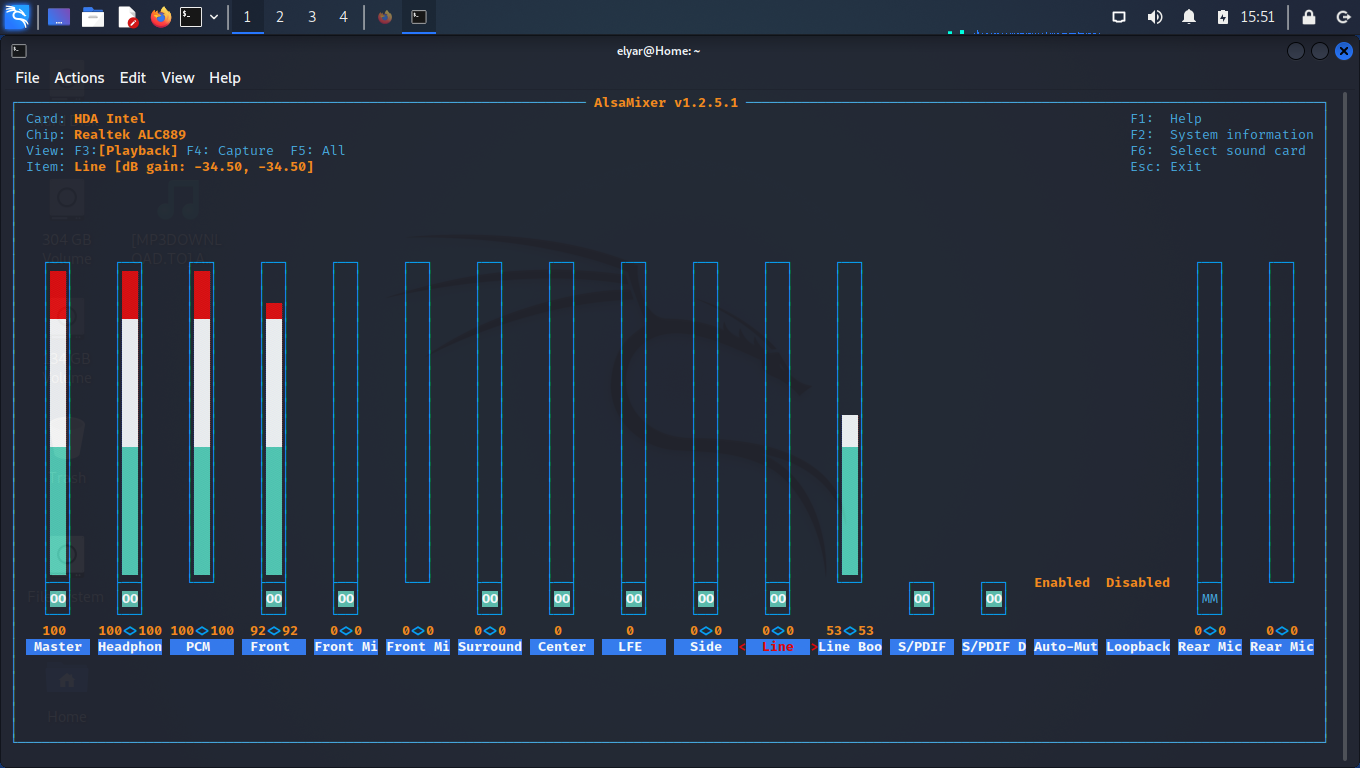Click the PCM volume slider bar
The height and width of the screenshot is (768, 1360).
tap(202, 422)
